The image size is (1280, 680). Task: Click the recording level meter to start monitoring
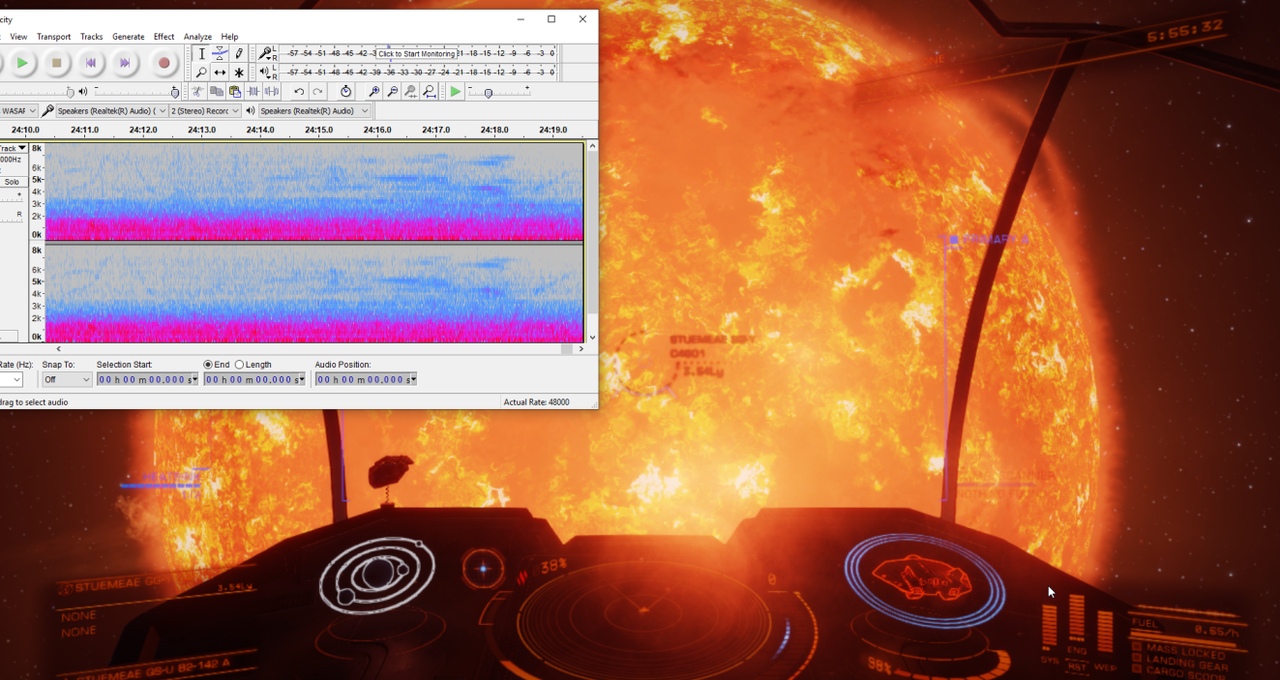click(x=418, y=53)
